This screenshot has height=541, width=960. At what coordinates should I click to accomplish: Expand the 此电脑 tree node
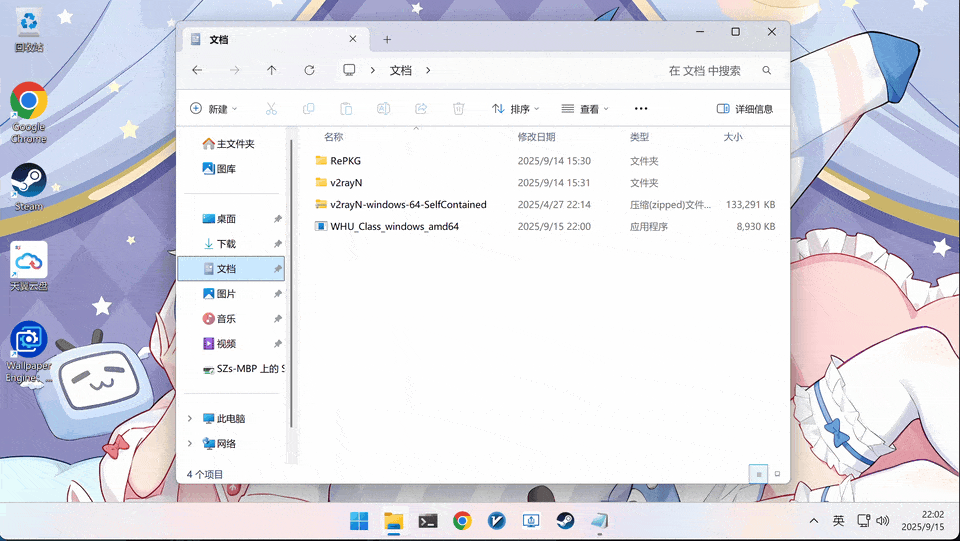pos(190,419)
